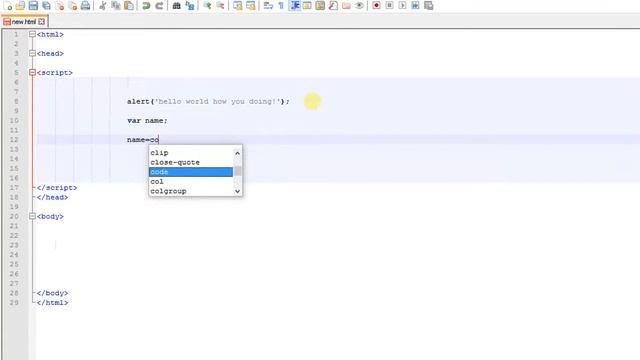This screenshot has width=640, height=360.
Task: Start recording a macro
Action: tap(376, 5)
